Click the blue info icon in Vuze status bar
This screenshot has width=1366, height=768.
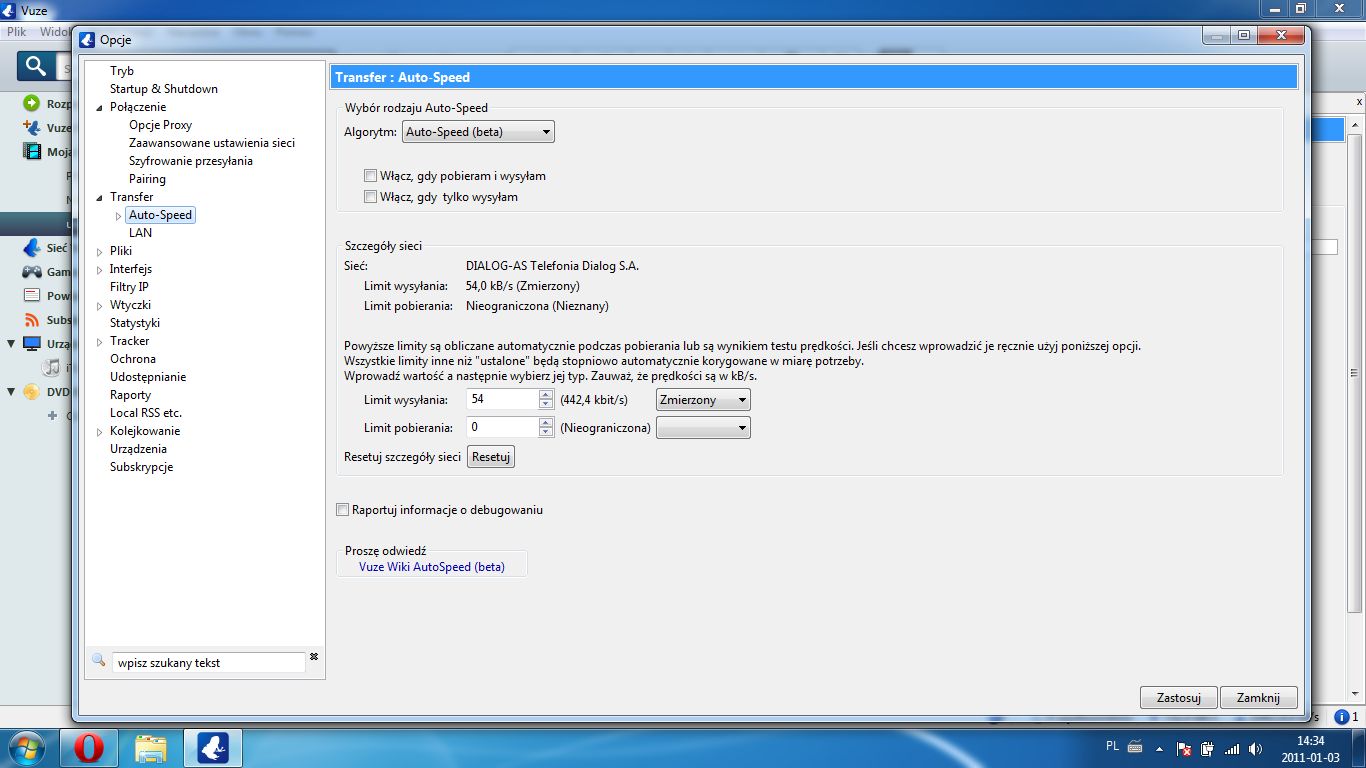point(1341,717)
